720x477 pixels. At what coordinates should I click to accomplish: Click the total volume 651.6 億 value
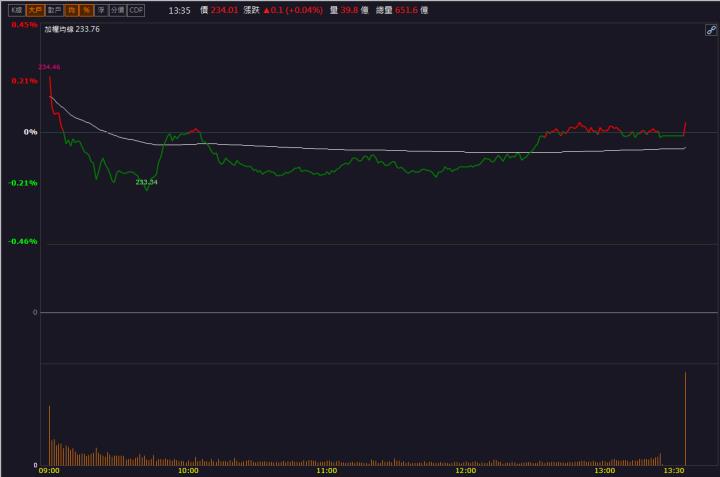(x=411, y=9)
